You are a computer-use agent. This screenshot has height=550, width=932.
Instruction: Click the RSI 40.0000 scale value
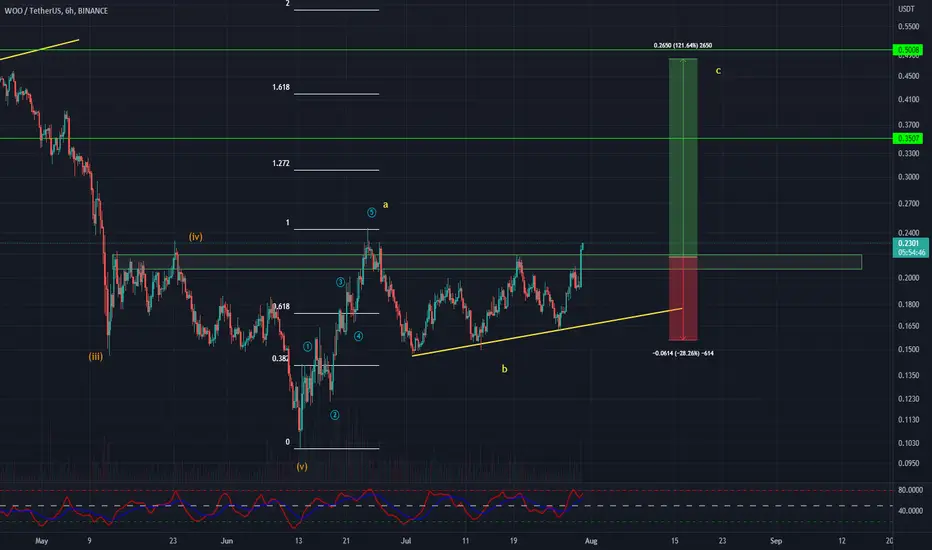tap(910, 511)
